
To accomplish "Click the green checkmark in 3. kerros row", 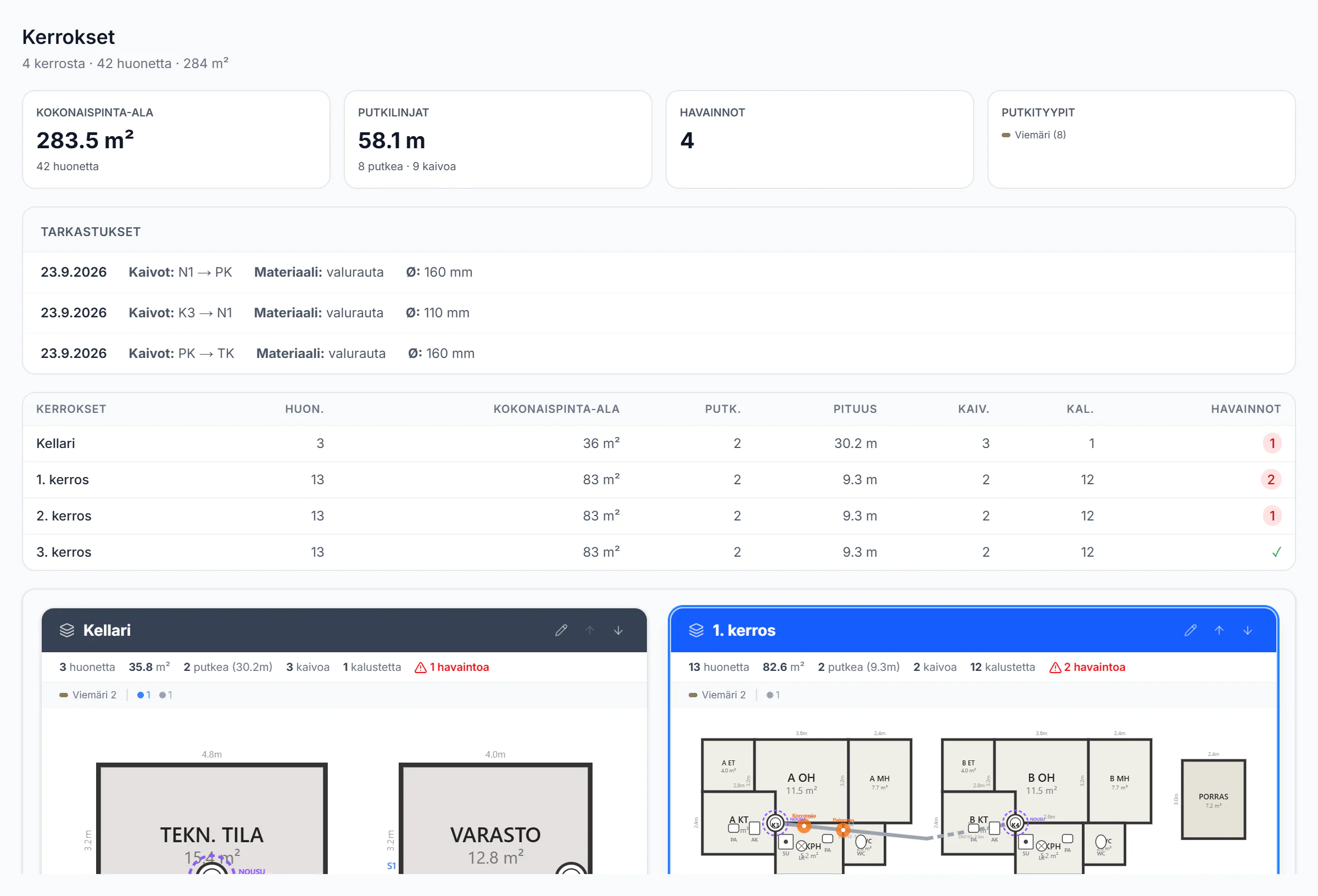I will 1276,552.
